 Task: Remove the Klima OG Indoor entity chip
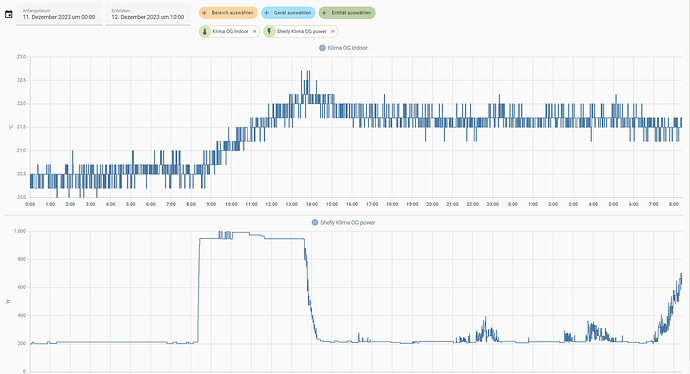click(254, 32)
